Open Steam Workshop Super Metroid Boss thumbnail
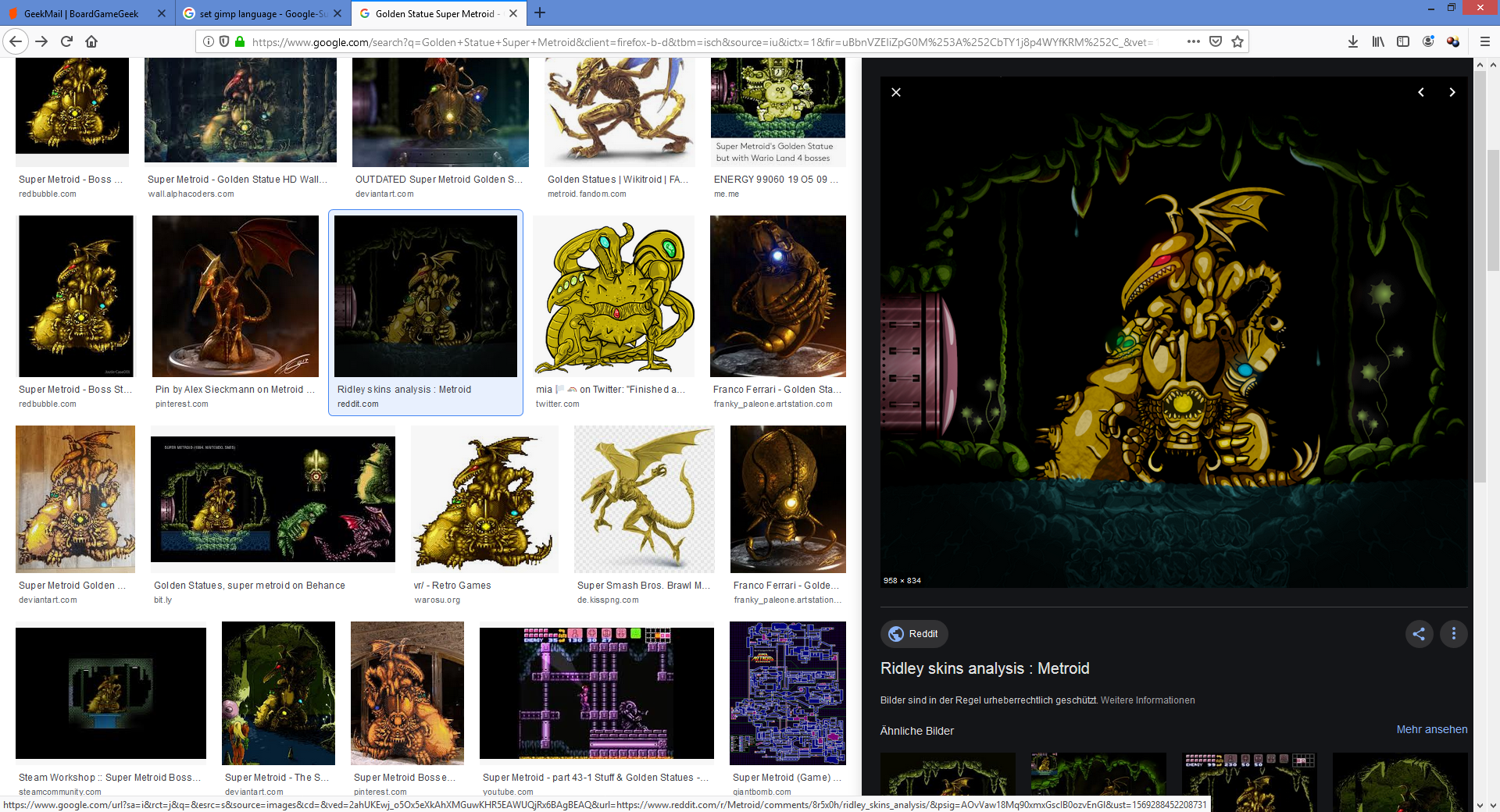 pyautogui.click(x=111, y=693)
